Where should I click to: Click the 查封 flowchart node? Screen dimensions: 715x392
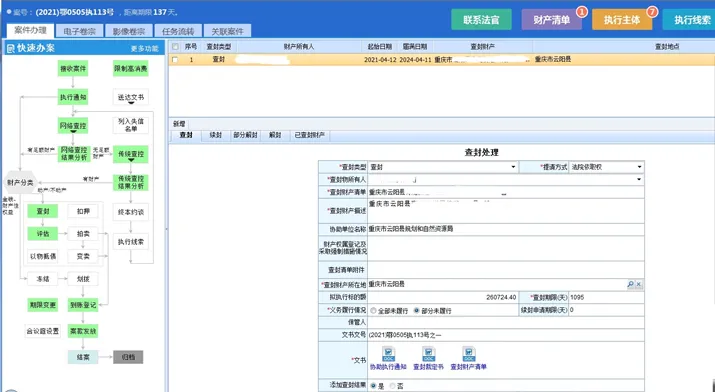43,211
